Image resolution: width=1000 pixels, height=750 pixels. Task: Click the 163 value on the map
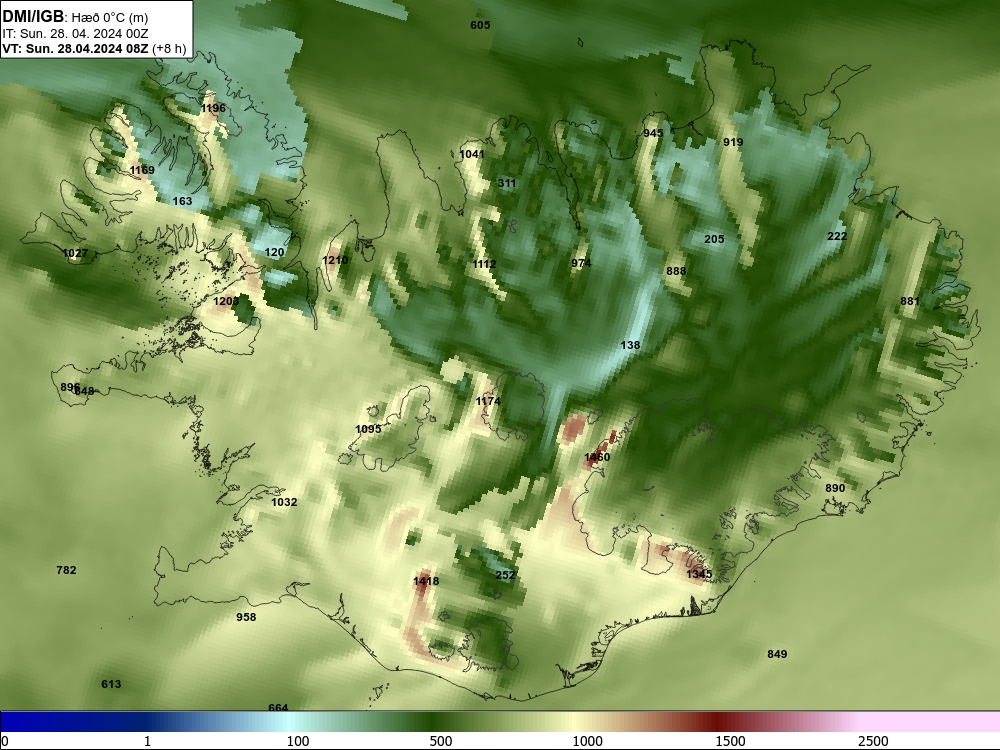click(182, 201)
